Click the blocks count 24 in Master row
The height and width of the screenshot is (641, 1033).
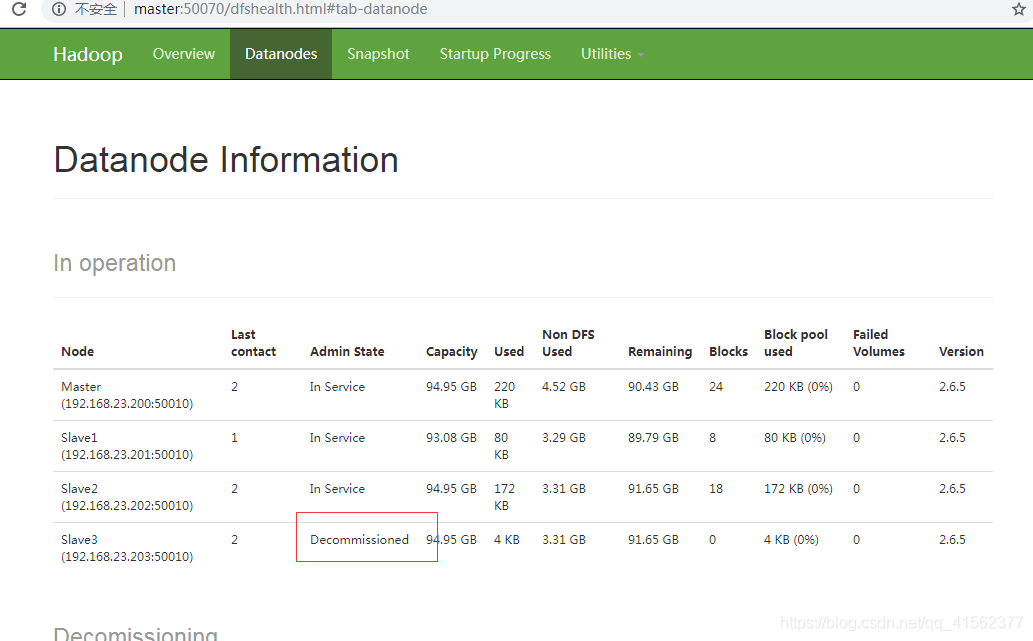[x=716, y=387]
